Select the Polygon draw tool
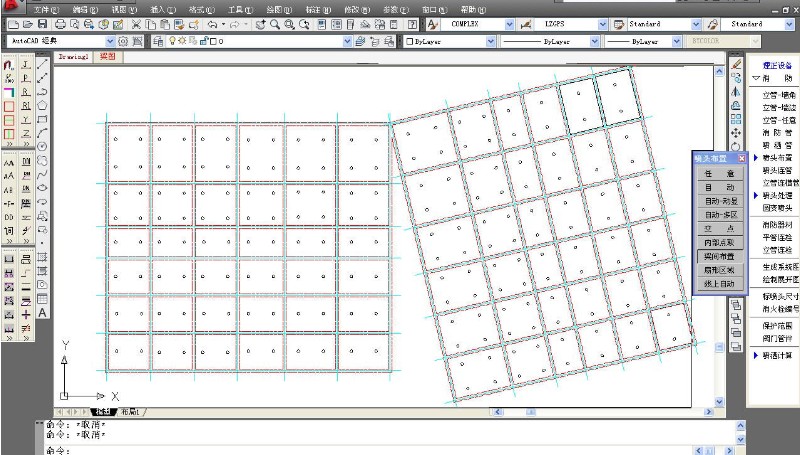The width and height of the screenshot is (800, 455). (x=42, y=106)
